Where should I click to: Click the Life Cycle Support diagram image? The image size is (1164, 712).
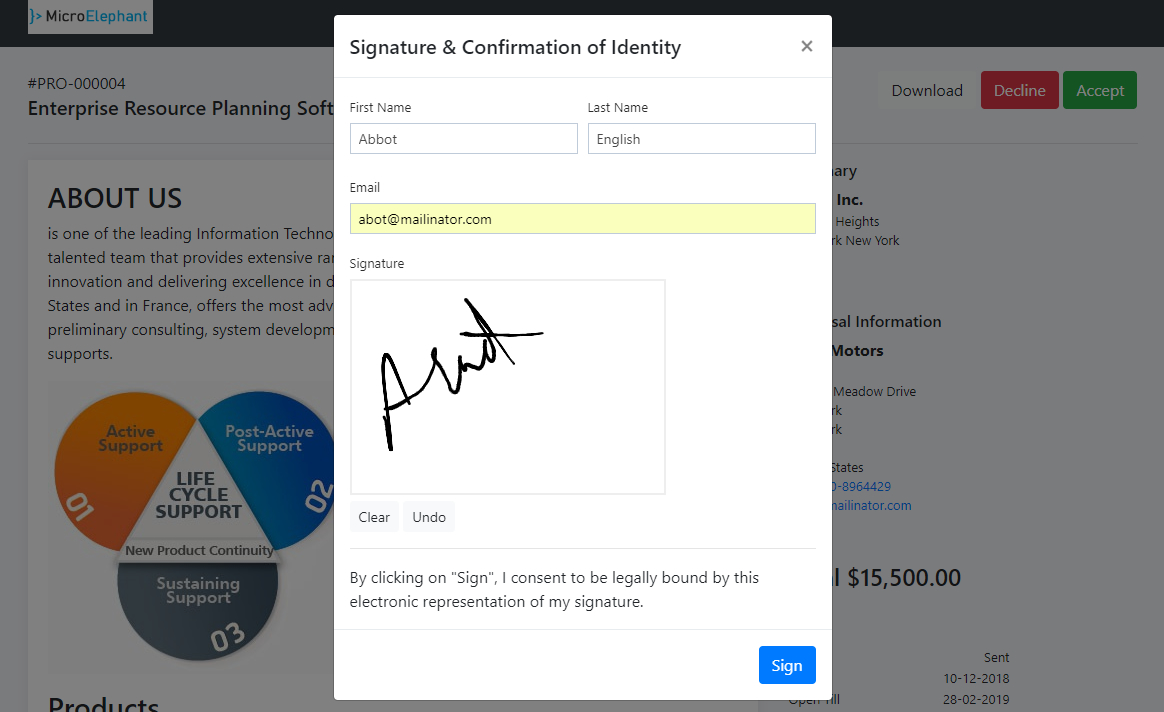click(195, 520)
